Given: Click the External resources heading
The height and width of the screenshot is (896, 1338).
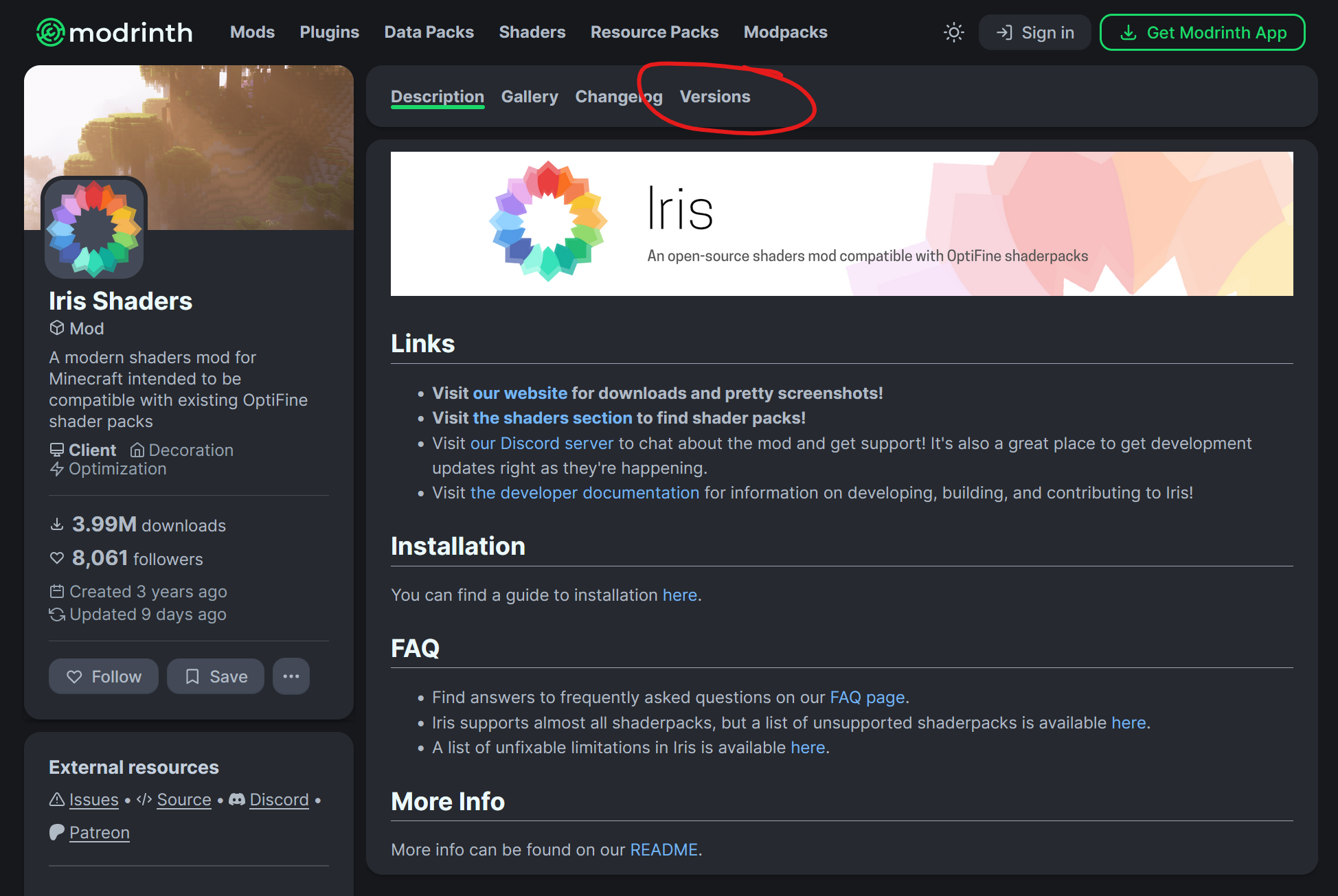Looking at the screenshot, I should [x=134, y=768].
